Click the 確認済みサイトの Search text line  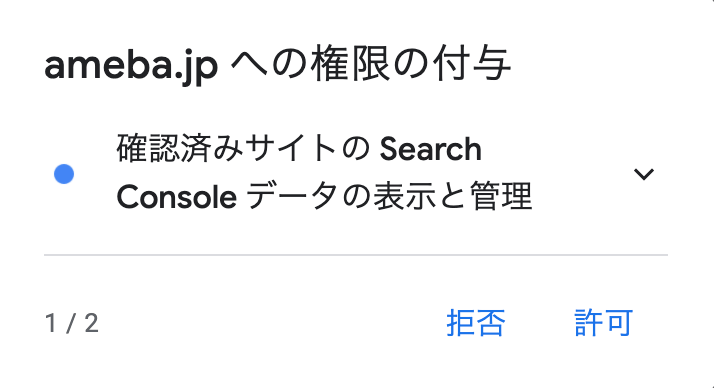pyautogui.click(x=299, y=149)
